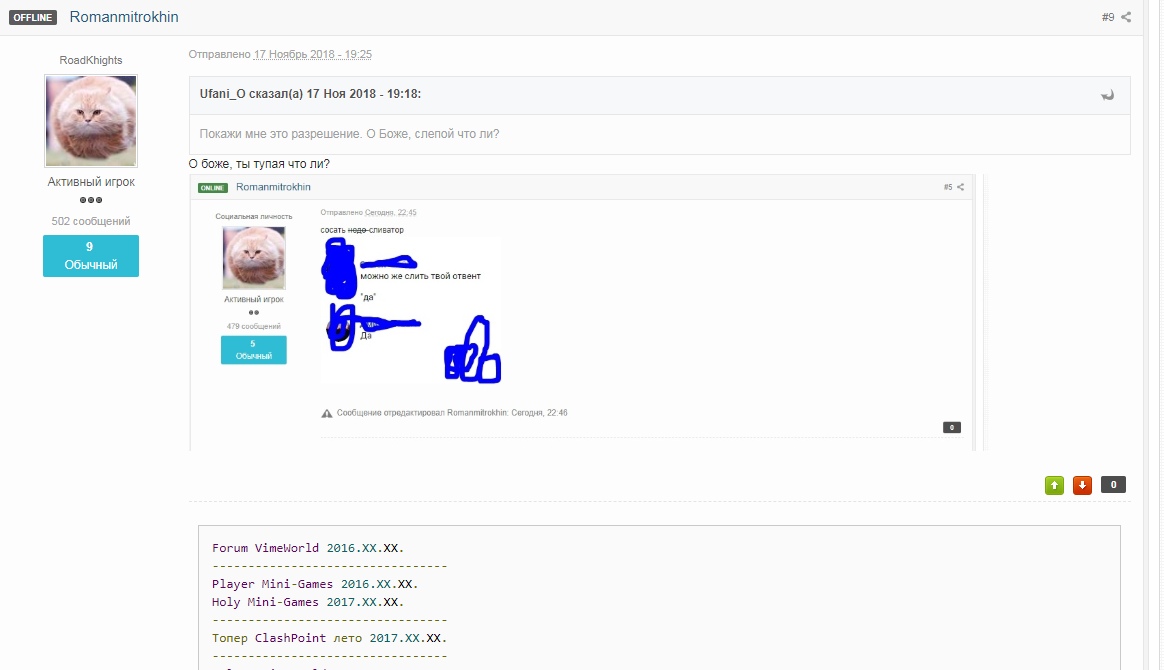Click the ONLINE badge in embedded screenshot
The height and width of the screenshot is (670, 1164).
click(x=212, y=188)
